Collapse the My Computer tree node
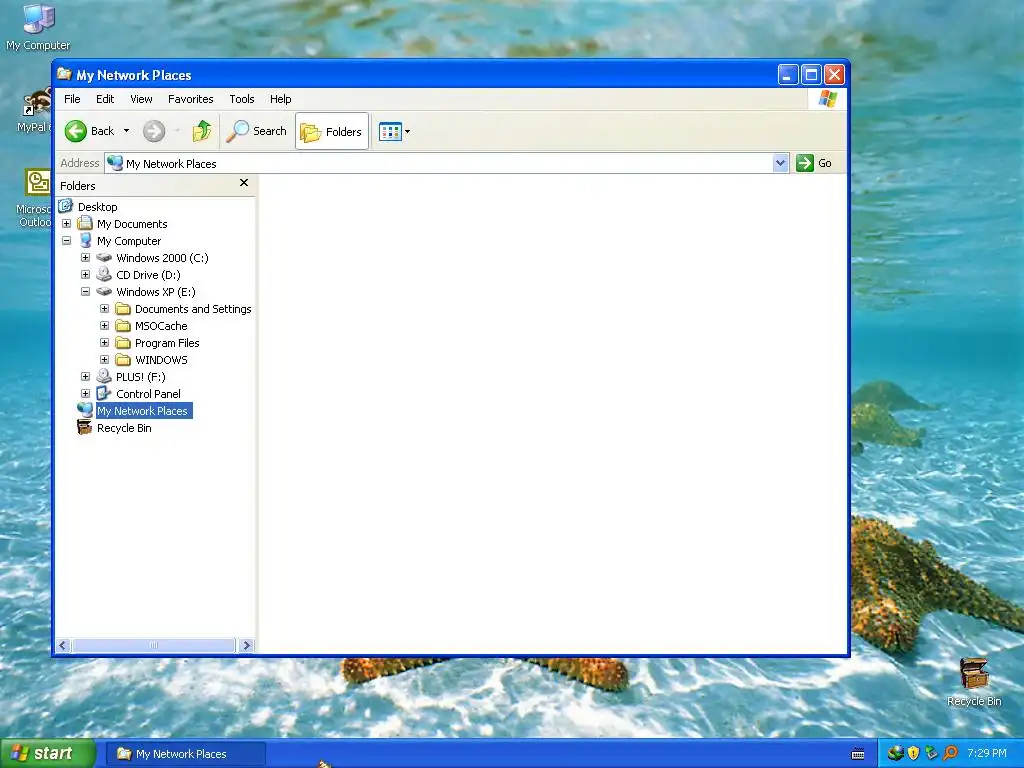The image size is (1024, 768). (67, 241)
